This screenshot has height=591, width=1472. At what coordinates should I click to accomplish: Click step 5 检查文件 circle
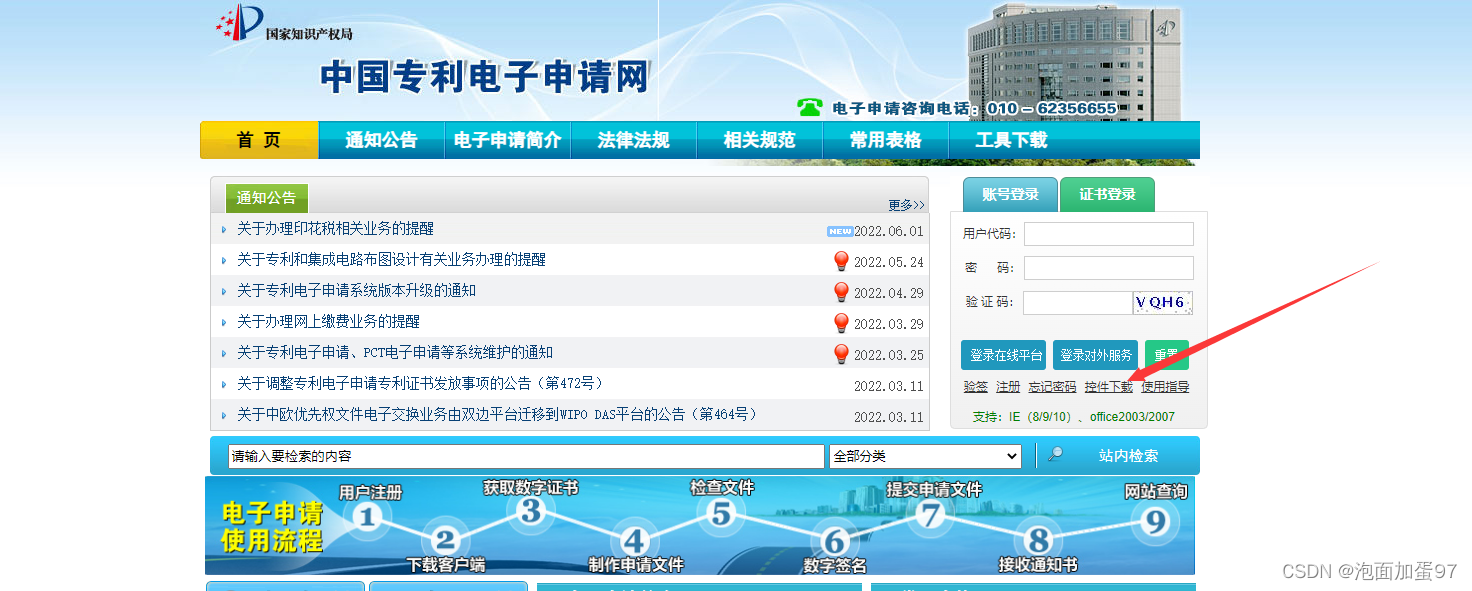(721, 514)
